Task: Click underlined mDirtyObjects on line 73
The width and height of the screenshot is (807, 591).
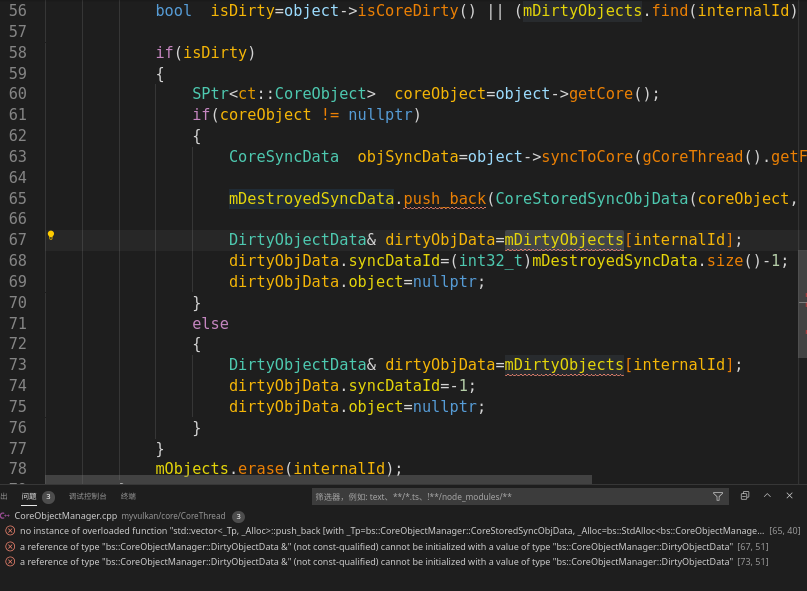Action: 564,364
